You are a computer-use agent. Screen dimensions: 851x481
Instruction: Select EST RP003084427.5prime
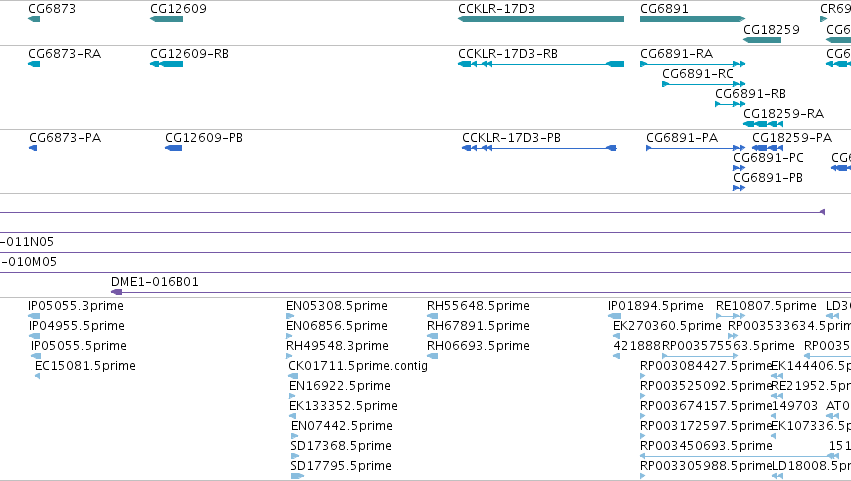[706, 366]
